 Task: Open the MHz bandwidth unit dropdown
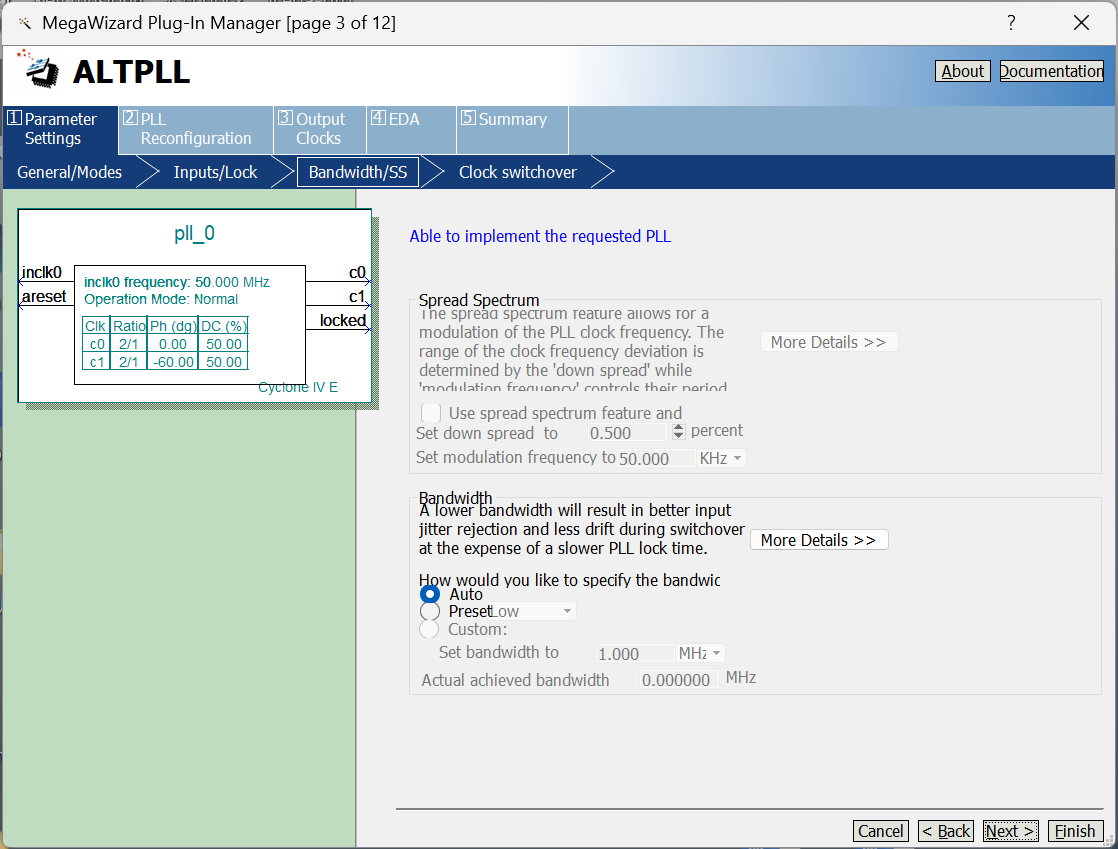700,653
